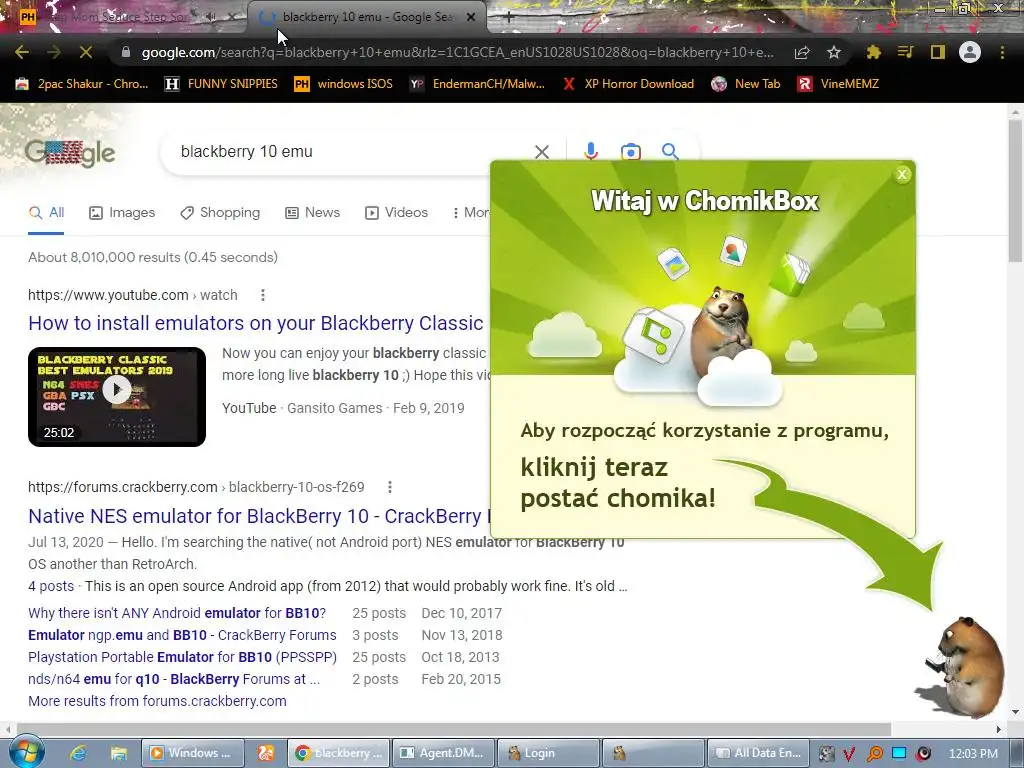The width and height of the screenshot is (1024, 768).
Task: Open the Windows Start menu
Action: pyautogui.click(x=26, y=752)
